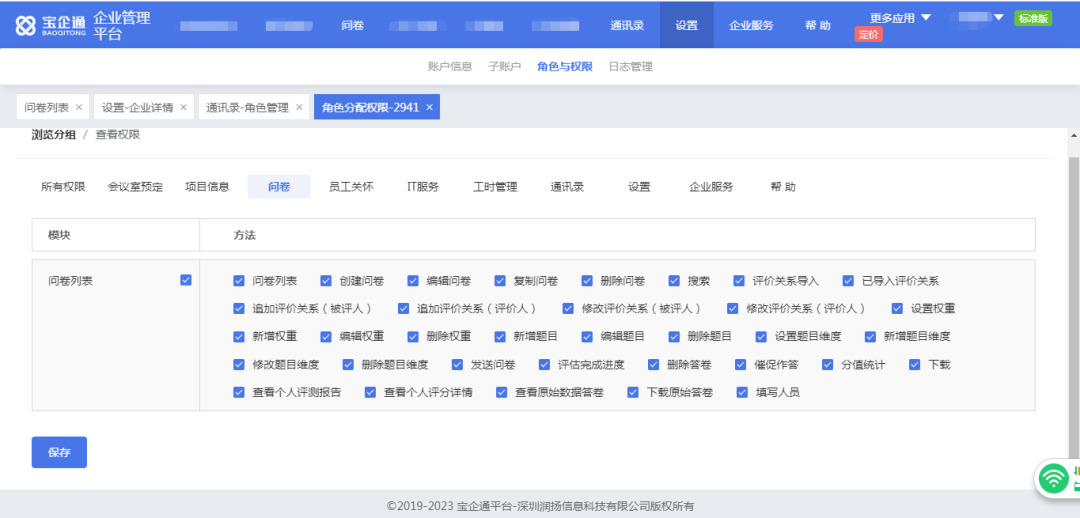This screenshot has width=1080, height=518.
Task: Toggle the 查看个人评测报告 checkbox
Action: [x=239, y=392]
